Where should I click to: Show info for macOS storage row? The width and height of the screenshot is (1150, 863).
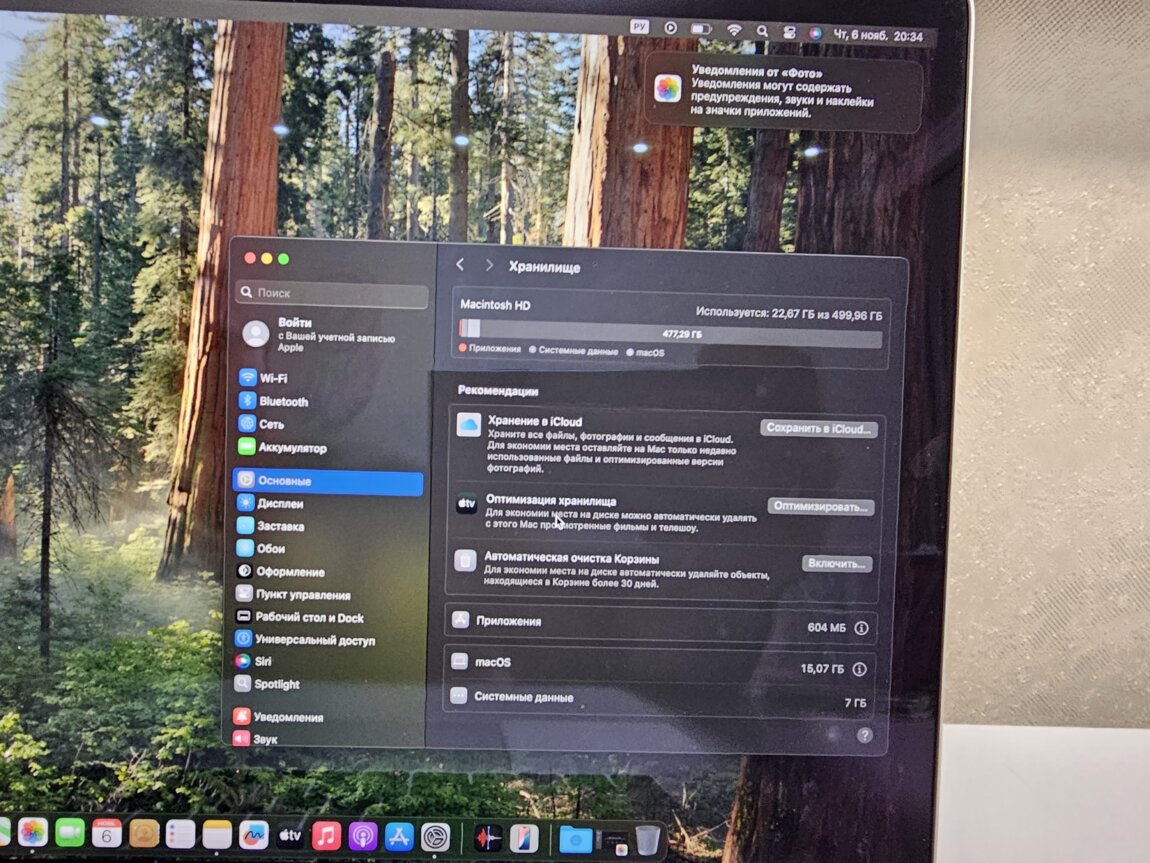point(858,669)
